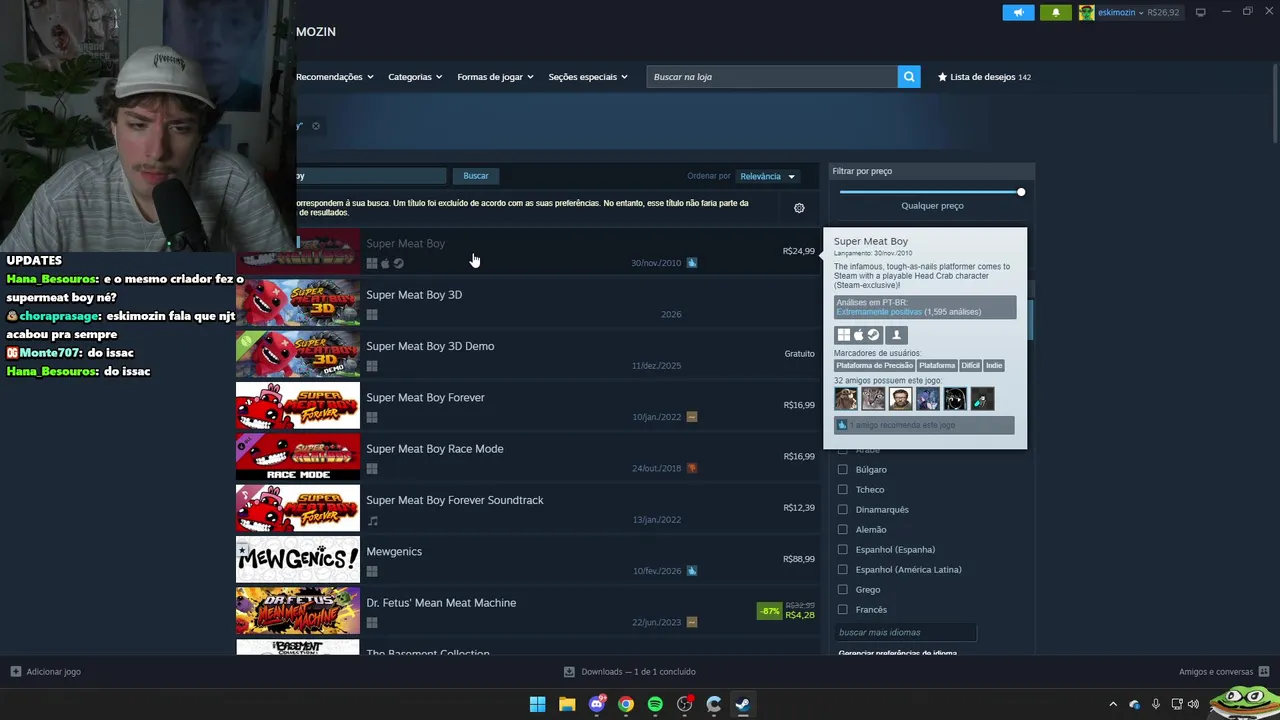This screenshot has width=1280, height=720.
Task: Click the magnifier store search button
Action: (909, 77)
